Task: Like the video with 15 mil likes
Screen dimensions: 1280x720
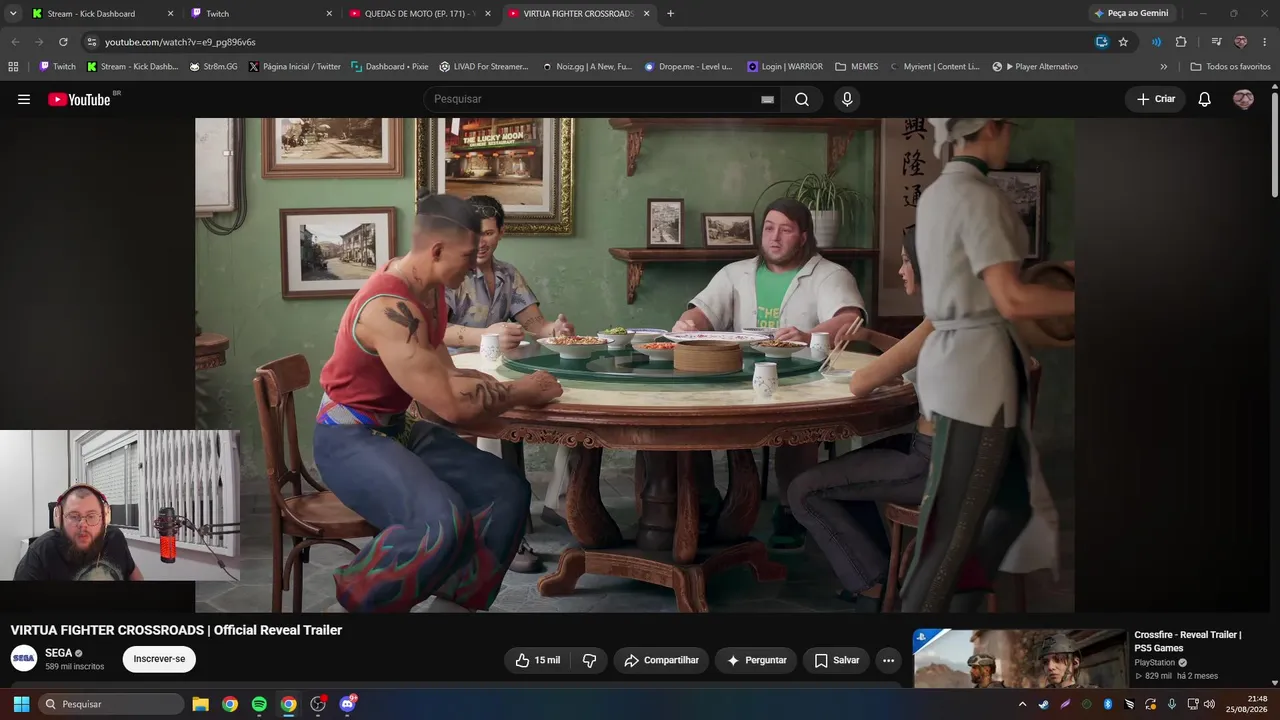Action: pos(537,660)
